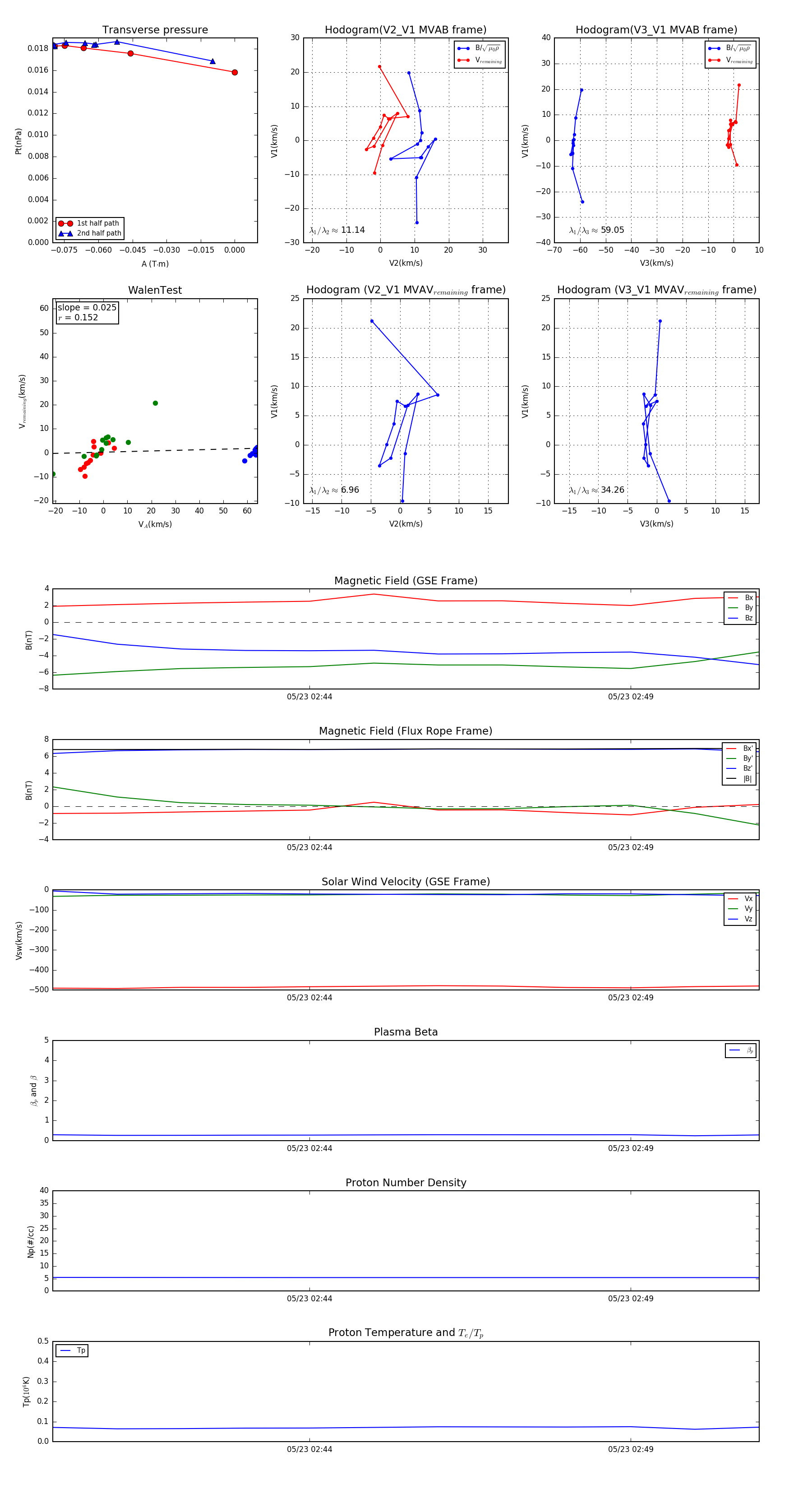Click the 'By' legend entry in GSE plot

pyautogui.click(x=741, y=607)
